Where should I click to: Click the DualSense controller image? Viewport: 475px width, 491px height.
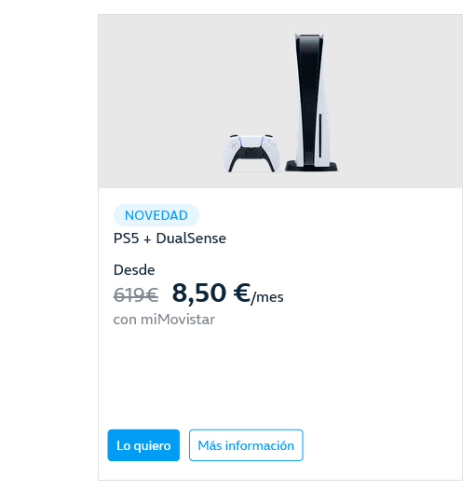(251, 153)
